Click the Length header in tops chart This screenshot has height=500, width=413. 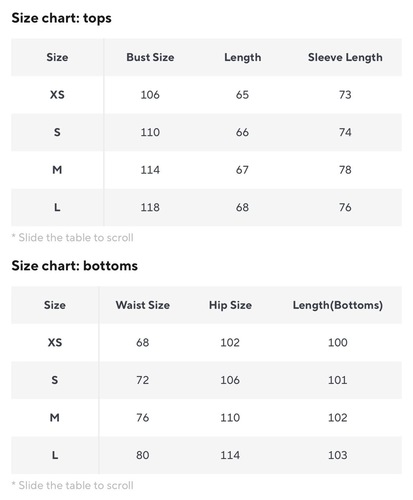(x=243, y=57)
